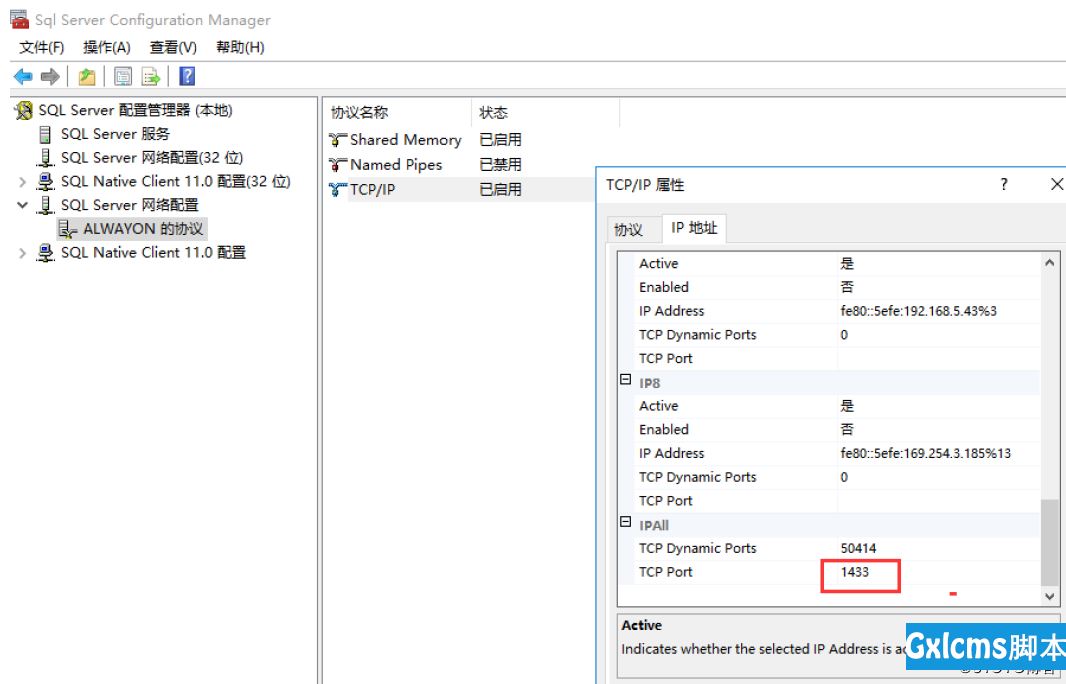Open the Properties toolbar icon
The image size is (1066, 684).
click(123, 76)
